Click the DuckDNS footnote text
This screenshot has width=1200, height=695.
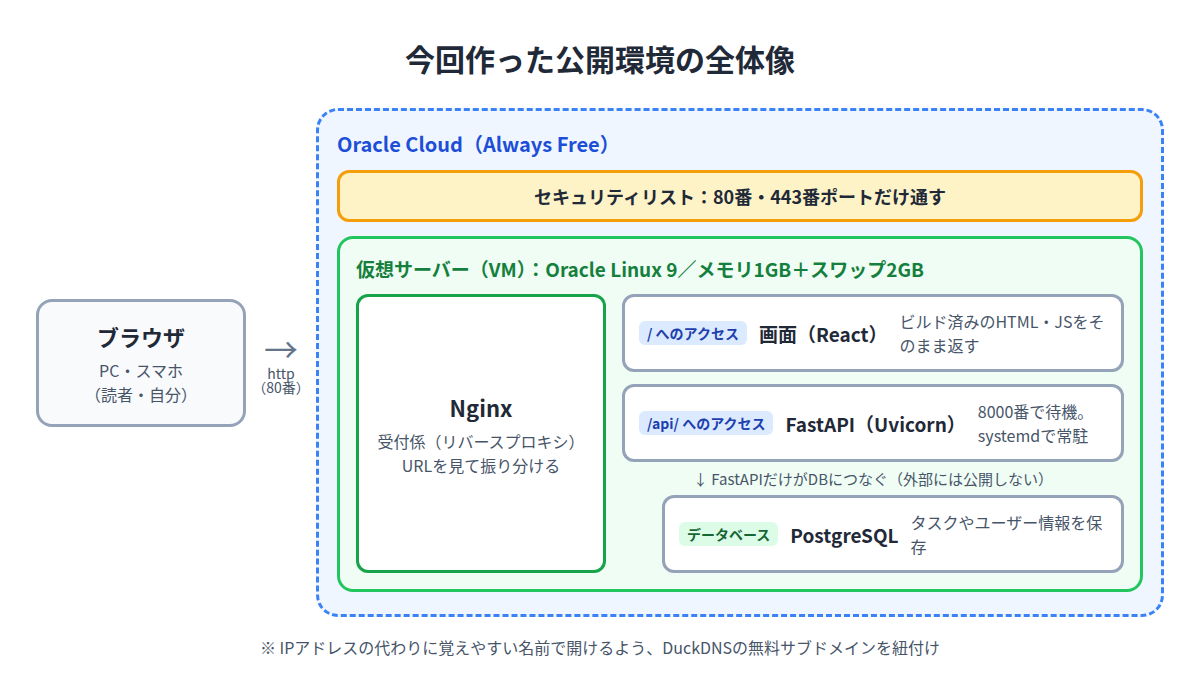(600, 648)
